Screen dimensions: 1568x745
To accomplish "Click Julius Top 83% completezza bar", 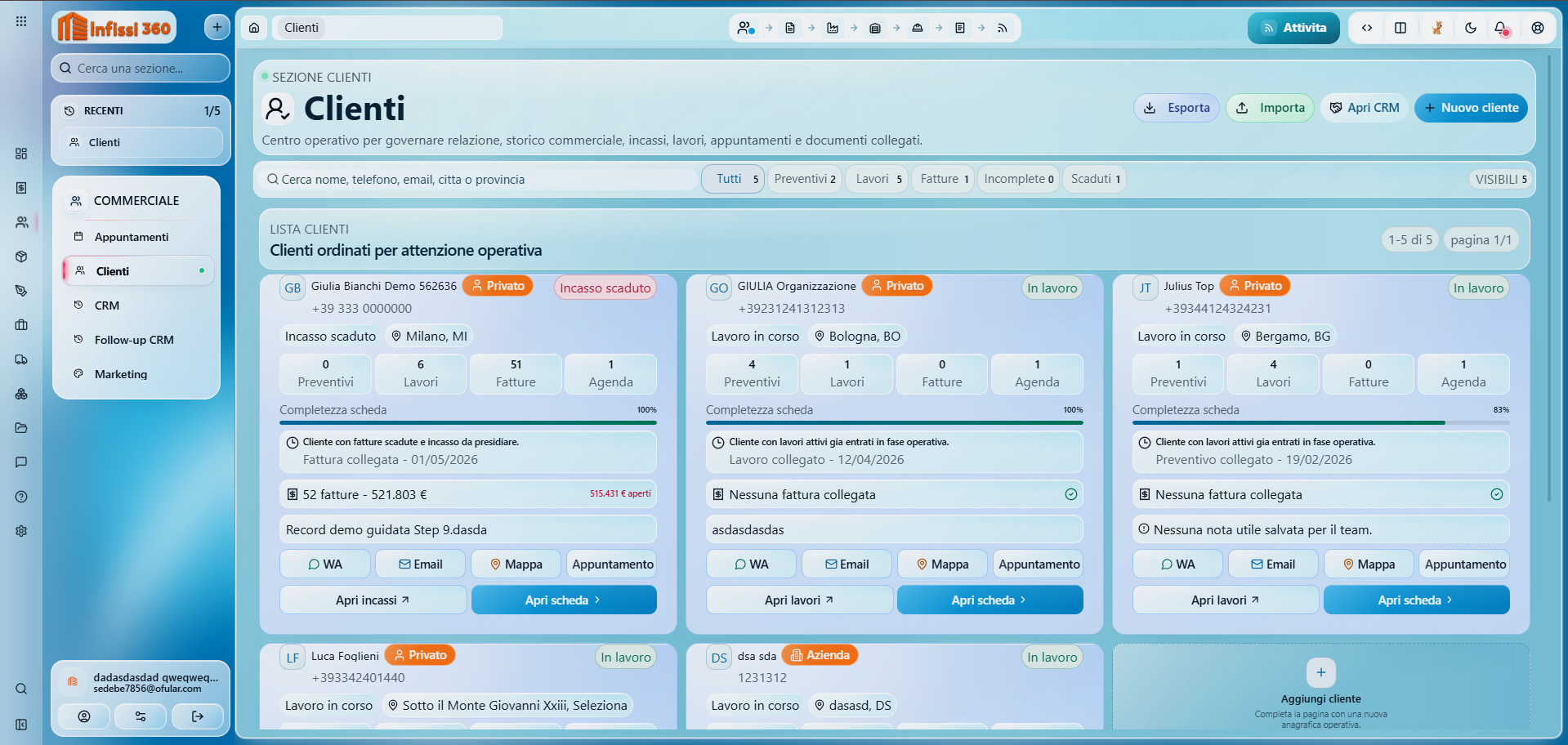I will point(1321,422).
